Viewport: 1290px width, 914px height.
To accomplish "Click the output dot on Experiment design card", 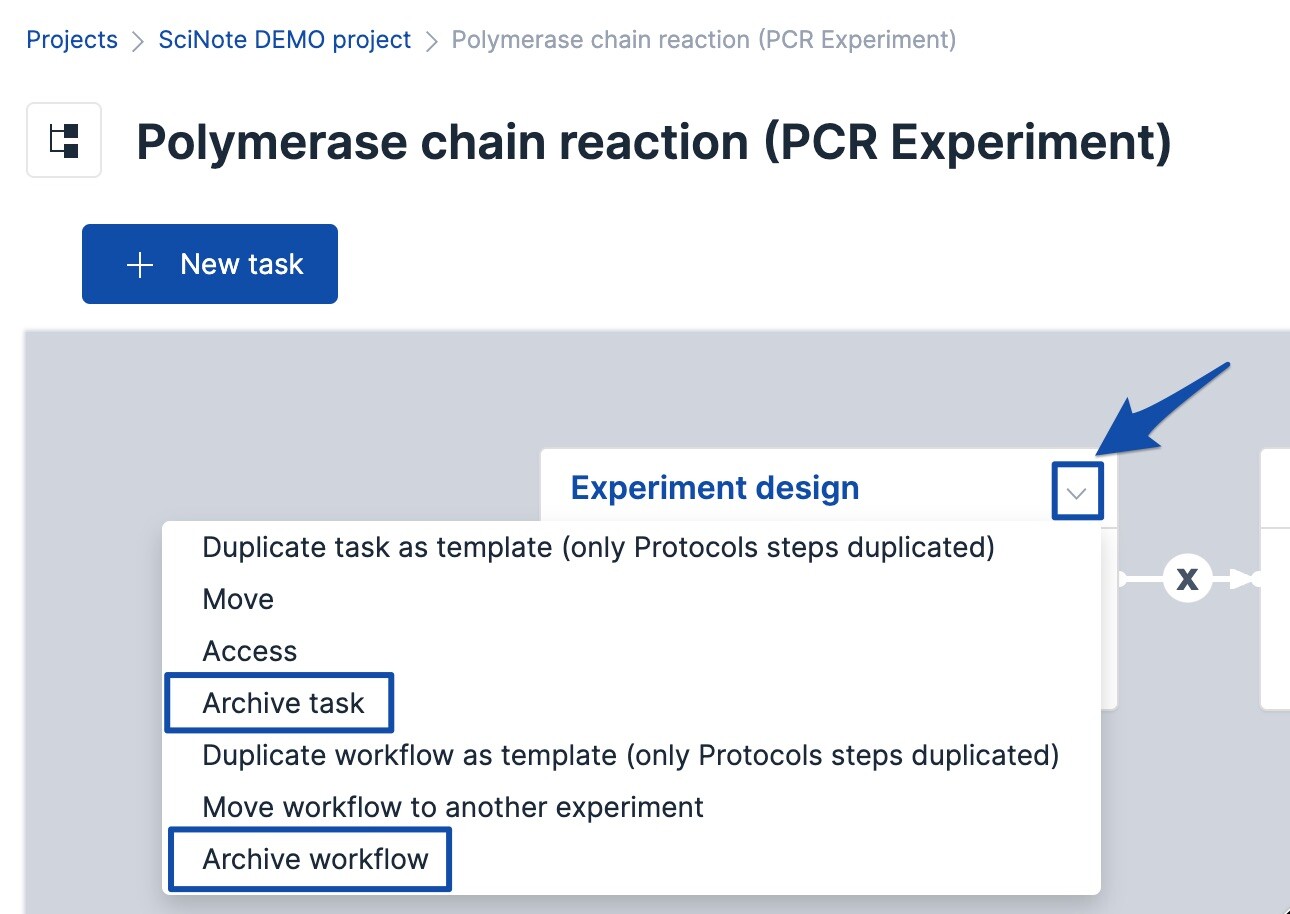I will [x=1120, y=579].
